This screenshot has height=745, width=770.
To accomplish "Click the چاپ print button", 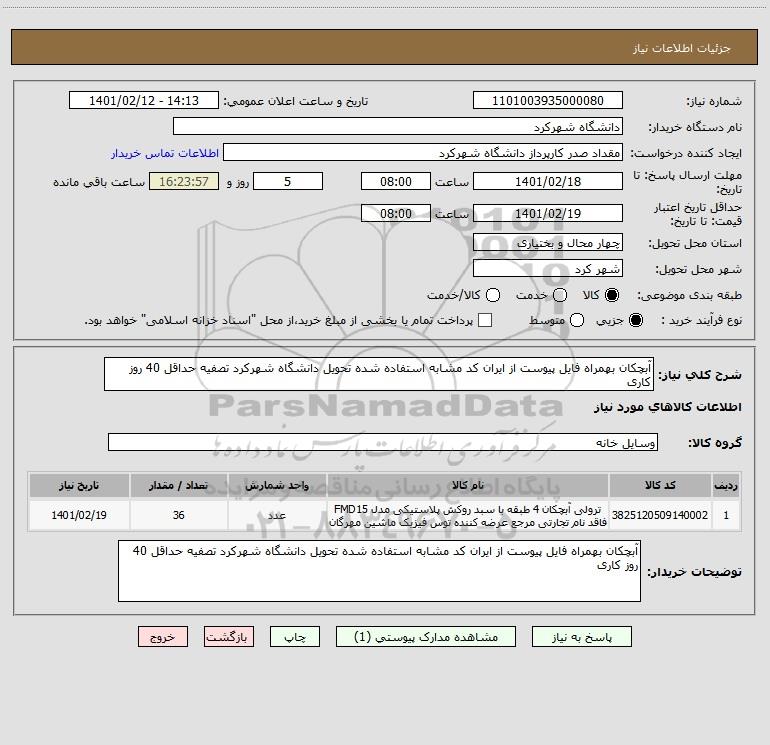I will click(x=295, y=637).
